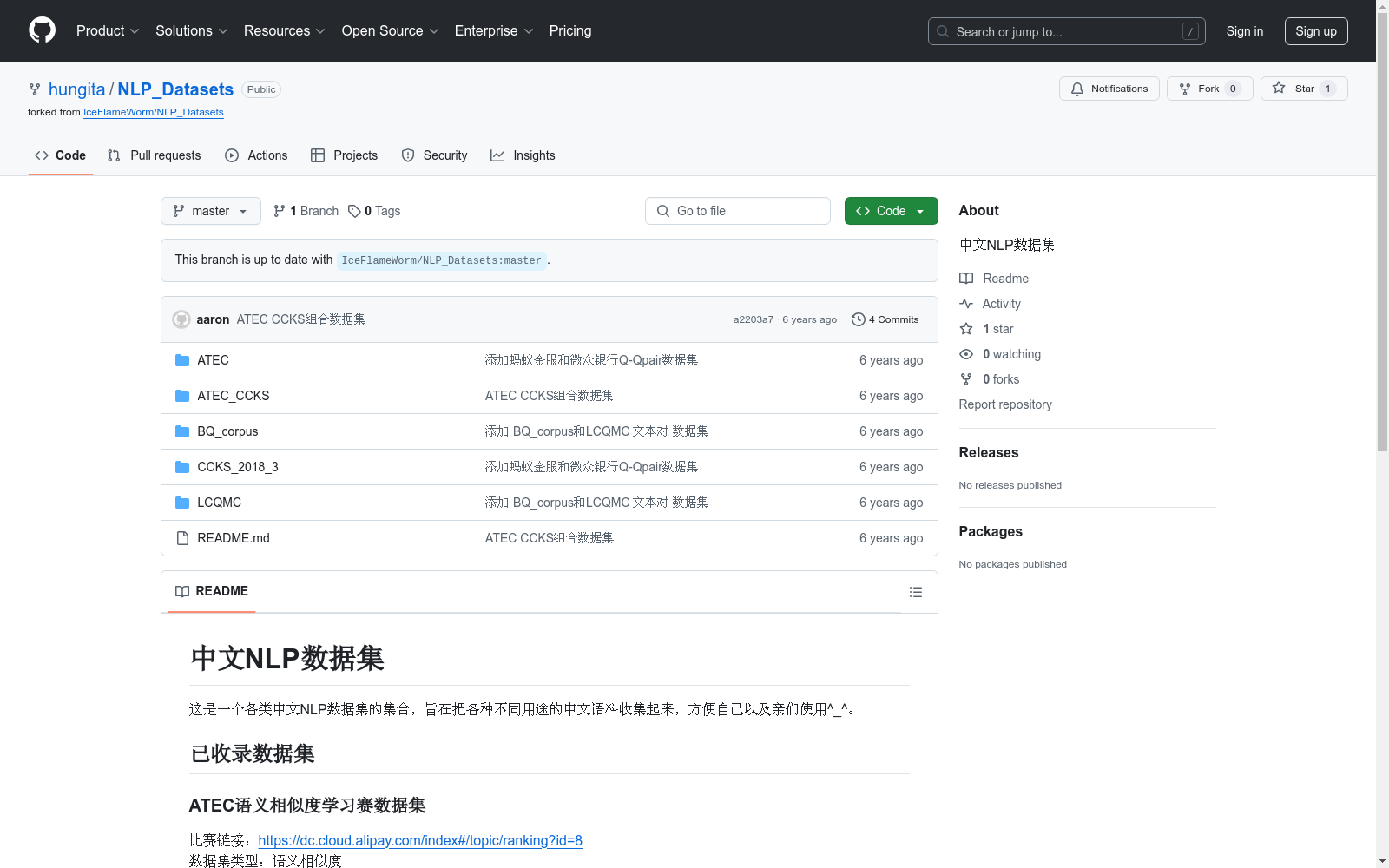Click Report repository link
Viewport: 1389px width, 868px height.
(1005, 404)
